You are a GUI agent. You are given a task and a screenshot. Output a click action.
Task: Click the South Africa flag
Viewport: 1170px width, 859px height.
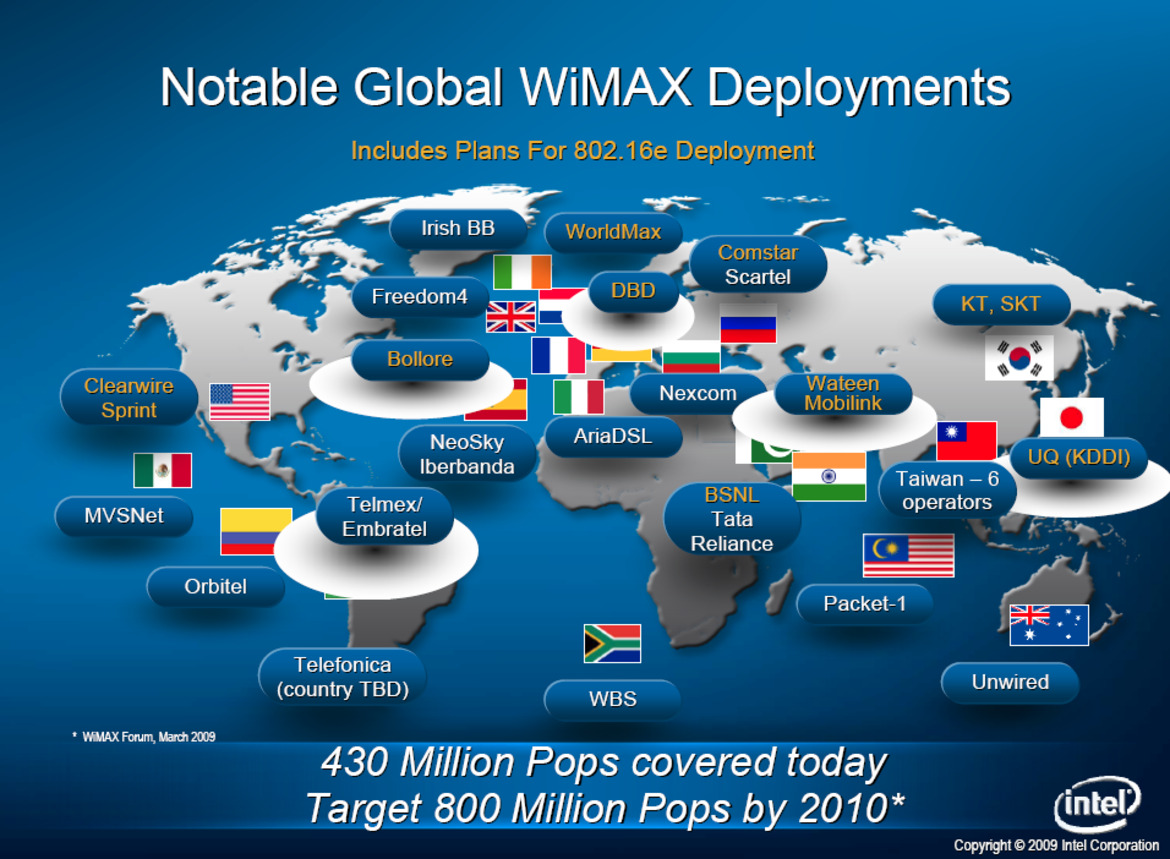point(612,643)
